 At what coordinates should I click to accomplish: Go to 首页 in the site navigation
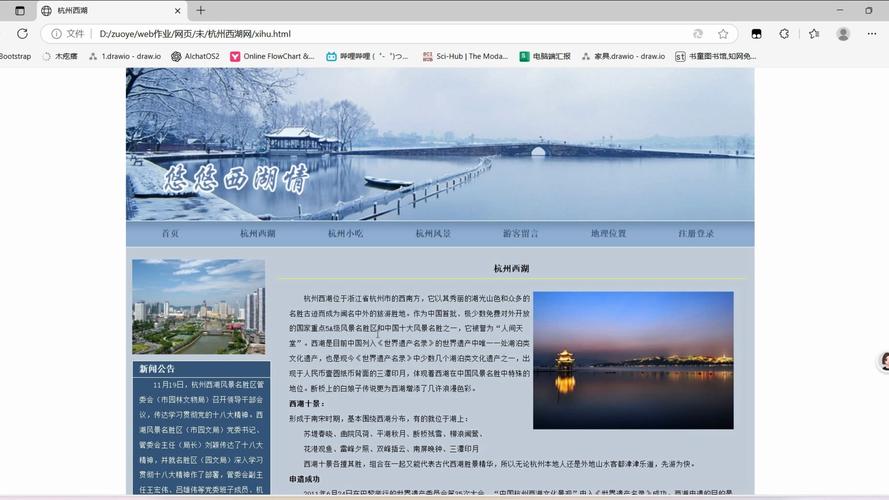(x=170, y=233)
